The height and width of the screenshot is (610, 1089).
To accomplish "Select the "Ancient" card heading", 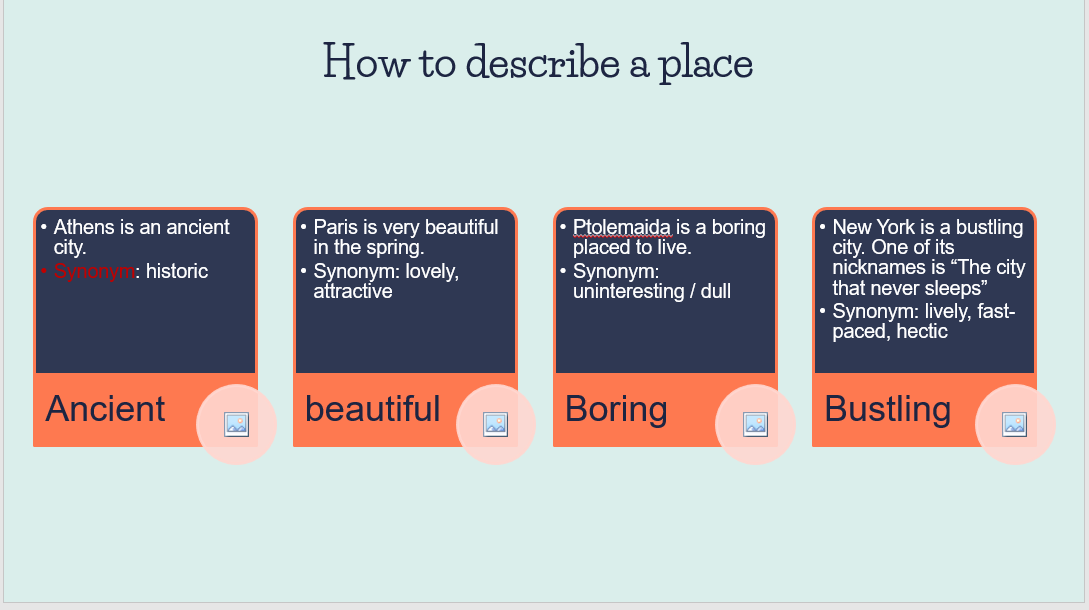I will point(105,409).
